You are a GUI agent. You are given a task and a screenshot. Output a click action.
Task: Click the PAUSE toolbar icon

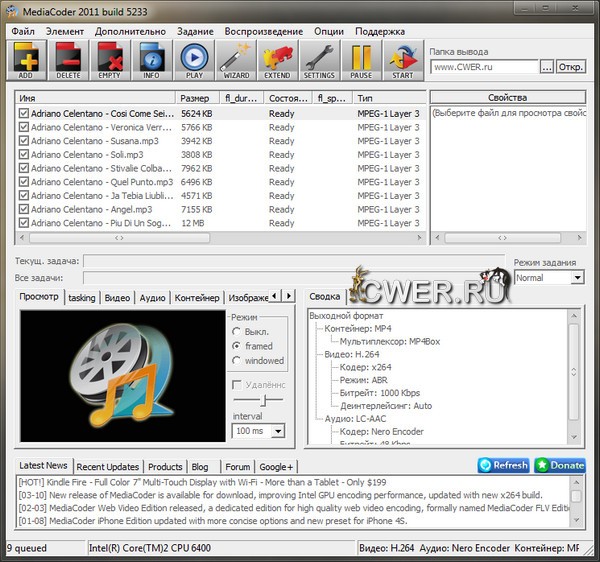[x=361, y=60]
